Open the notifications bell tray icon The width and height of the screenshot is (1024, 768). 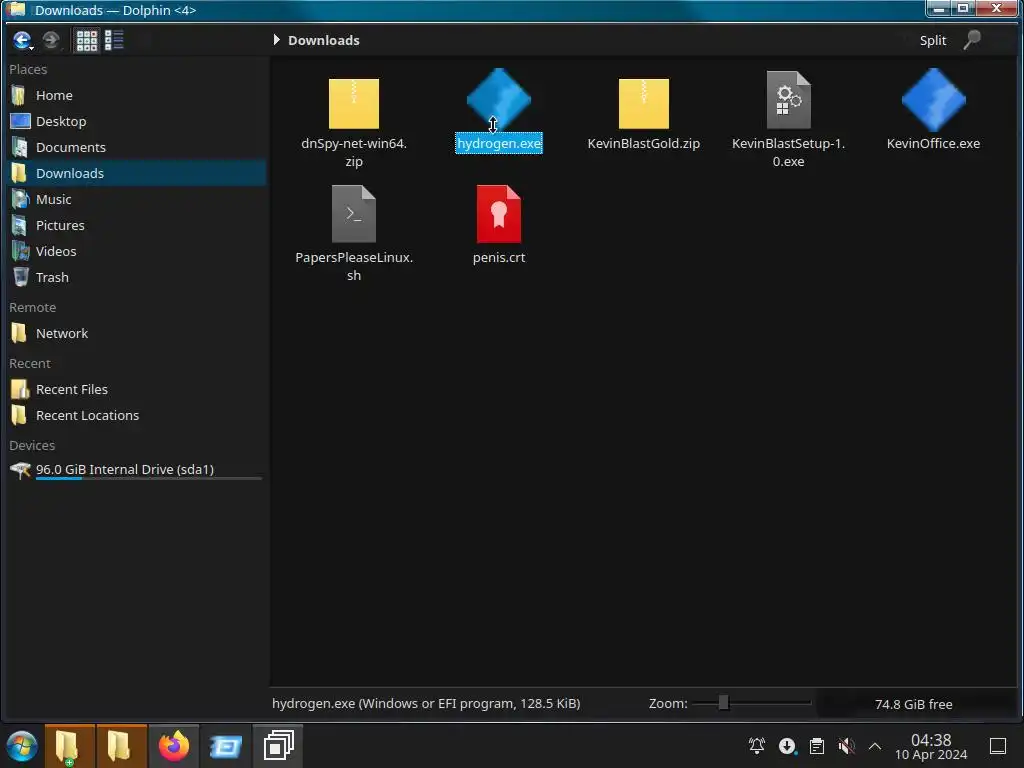pyautogui.click(x=757, y=746)
